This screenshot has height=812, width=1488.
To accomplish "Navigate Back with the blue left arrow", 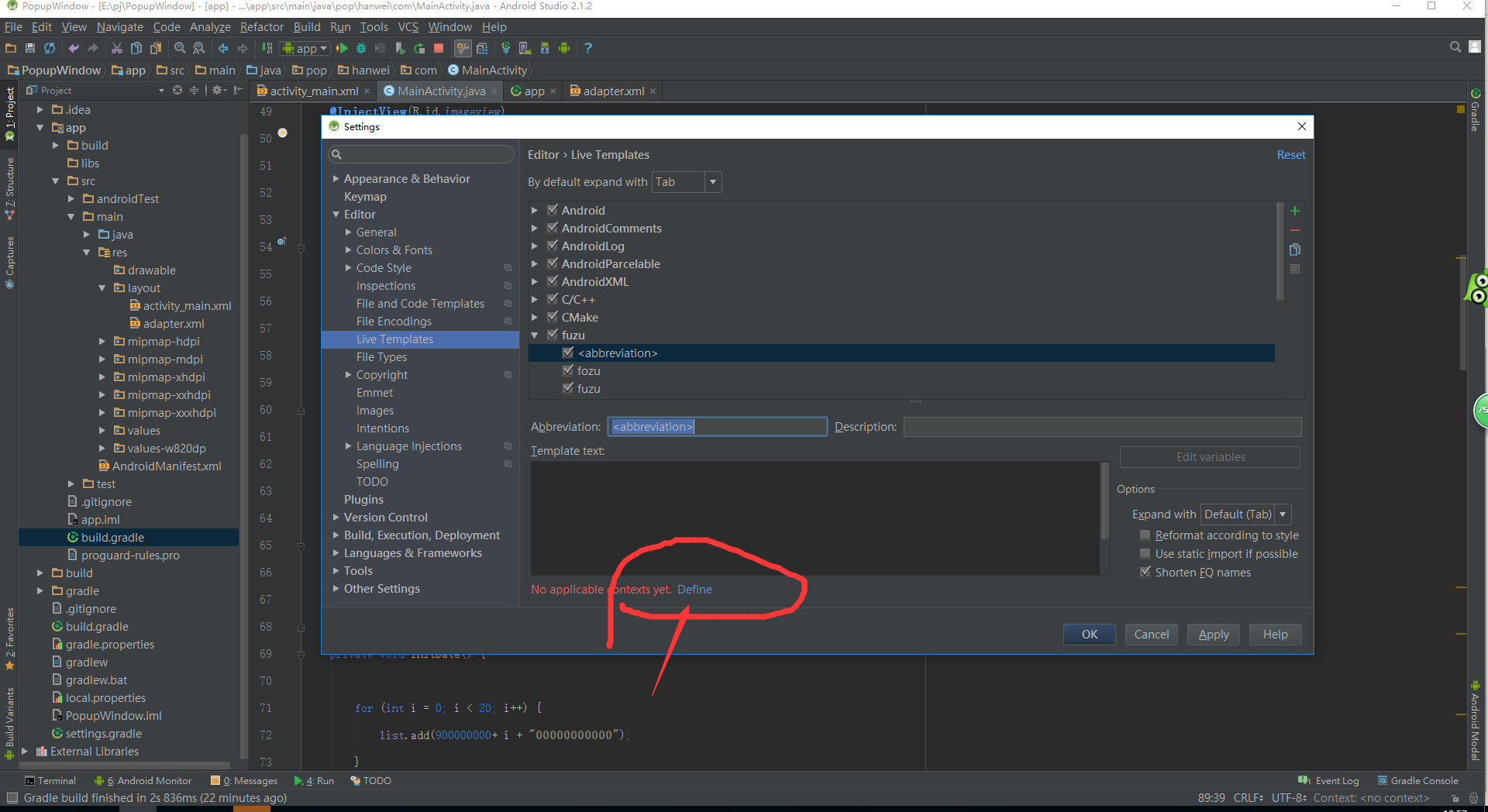I will tap(223, 48).
